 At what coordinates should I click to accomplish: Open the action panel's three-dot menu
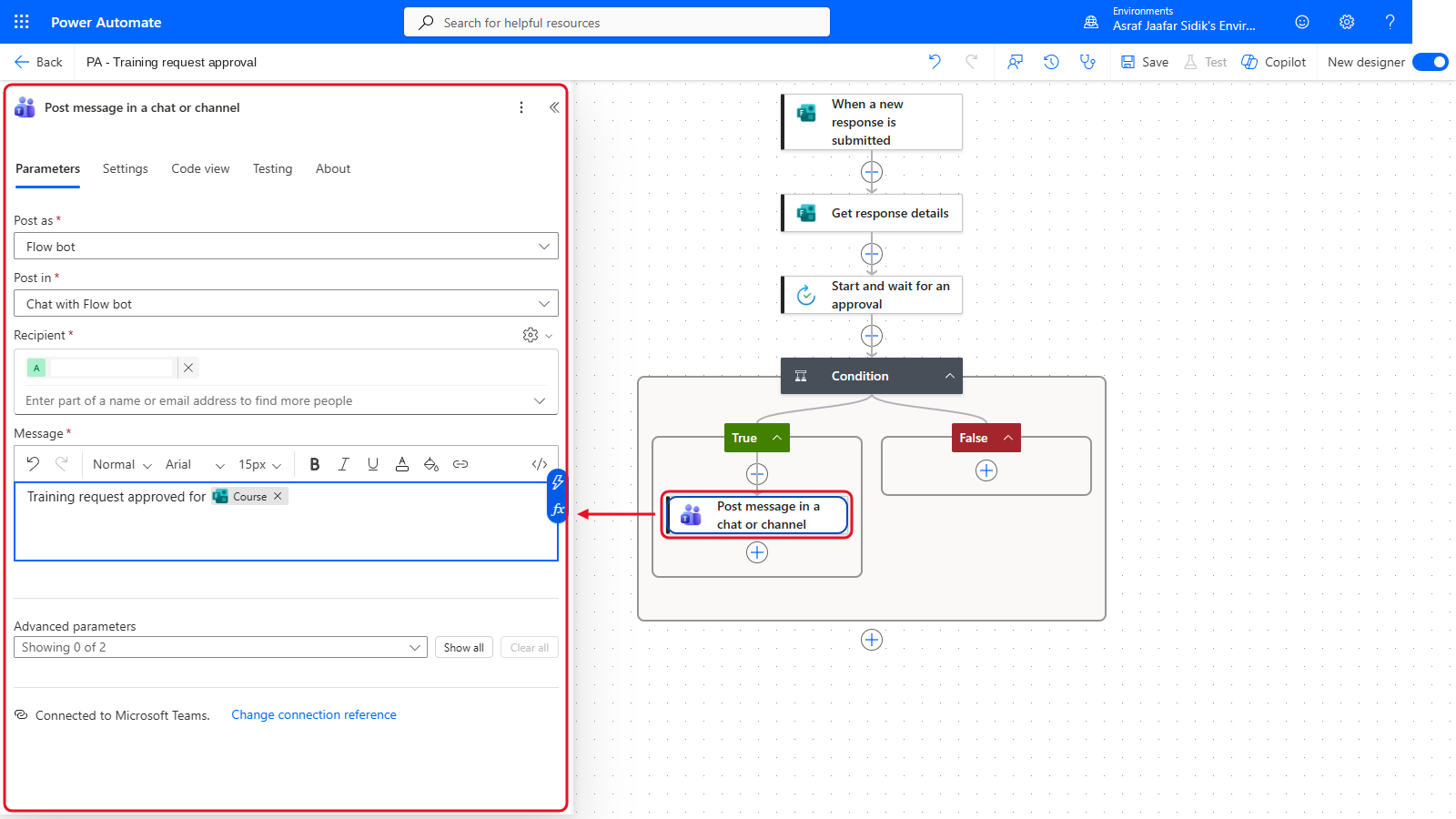pyautogui.click(x=521, y=107)
